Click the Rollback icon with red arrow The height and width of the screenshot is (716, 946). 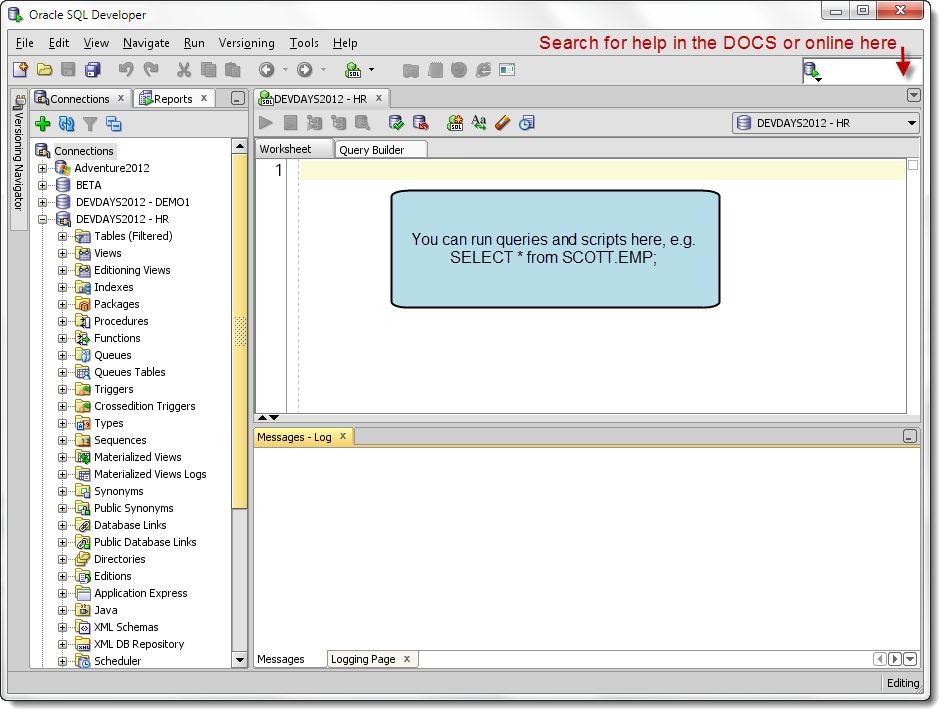[x=421, y=123]
